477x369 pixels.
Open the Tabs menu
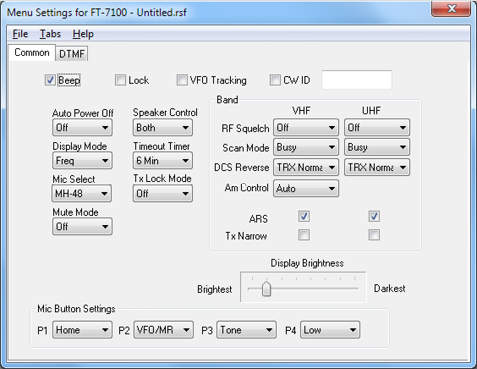[50, 34]
